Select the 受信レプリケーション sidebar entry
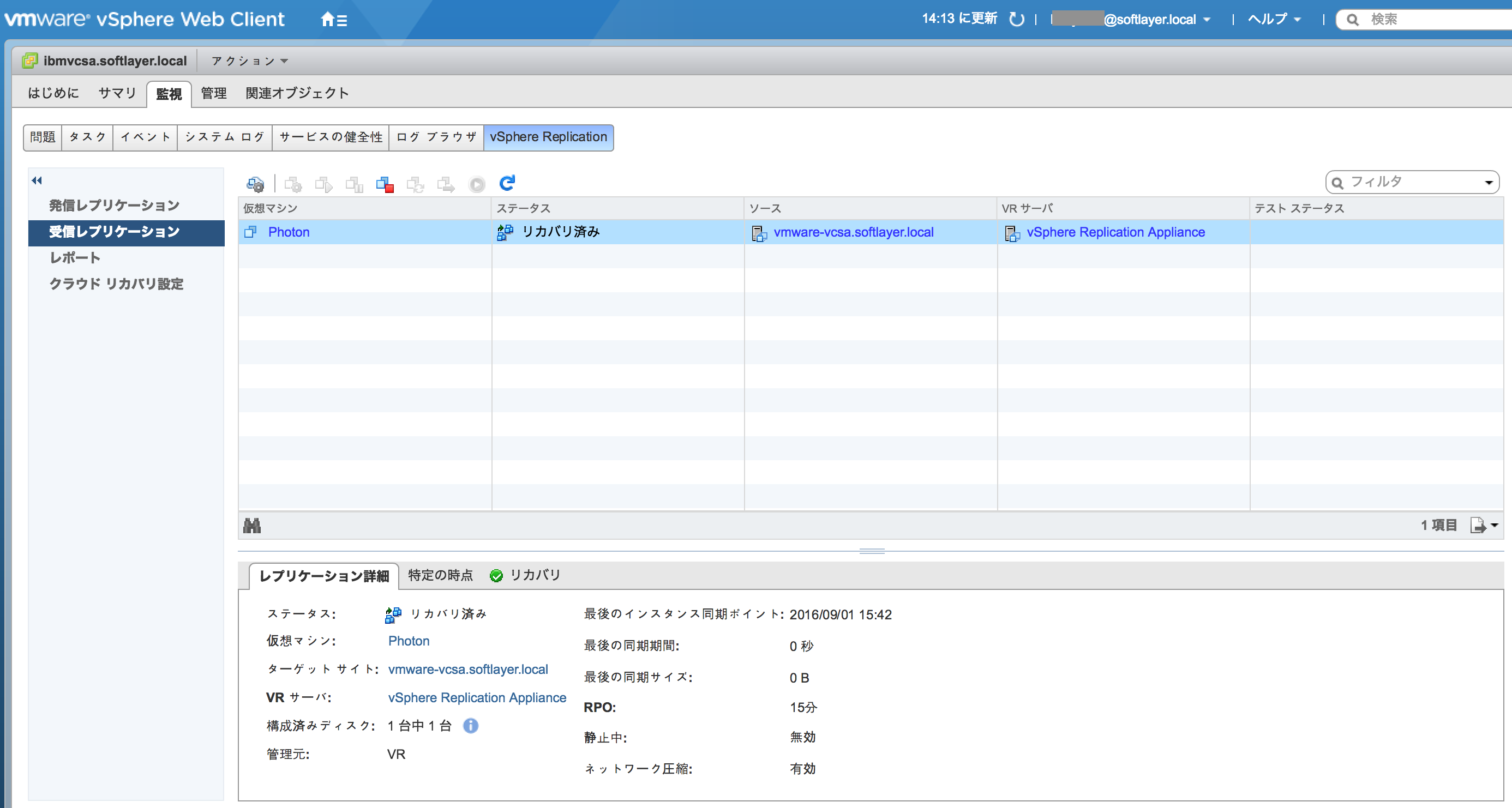 tap(115, 232)
